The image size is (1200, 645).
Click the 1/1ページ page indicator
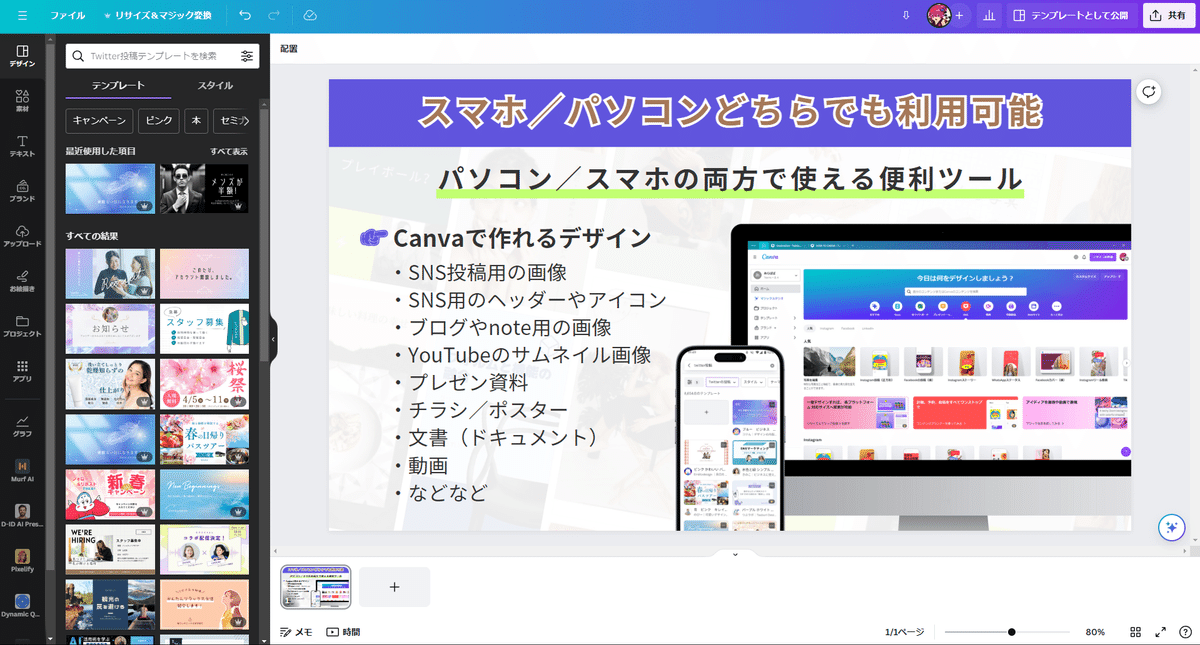(x=904, y=632)
